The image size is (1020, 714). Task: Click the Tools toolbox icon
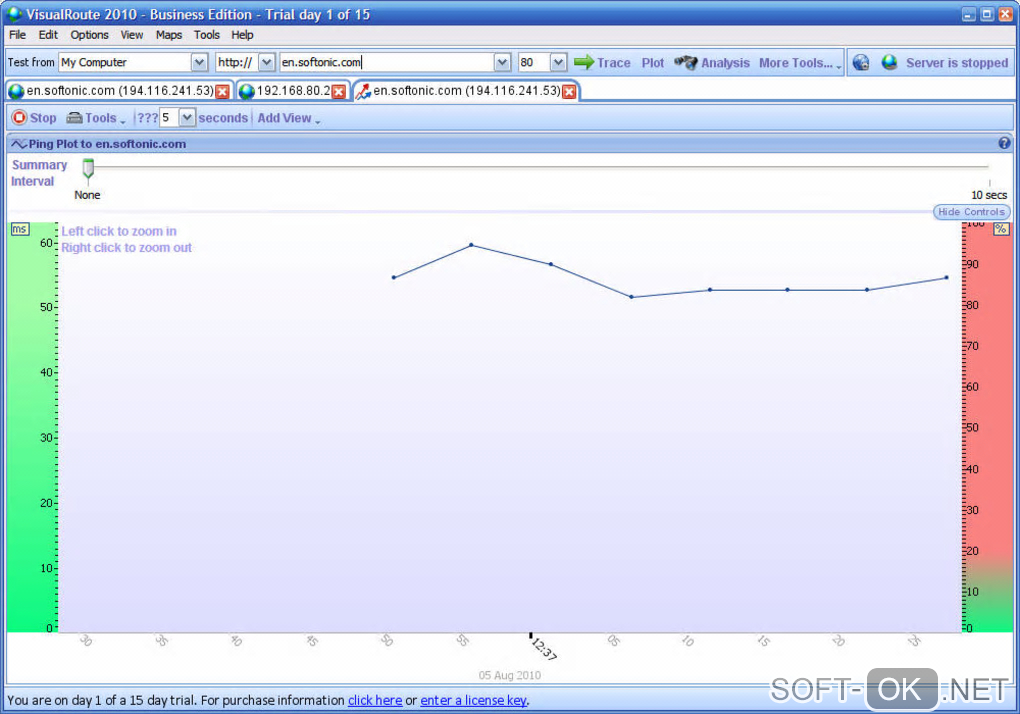(x=74, y=118)
